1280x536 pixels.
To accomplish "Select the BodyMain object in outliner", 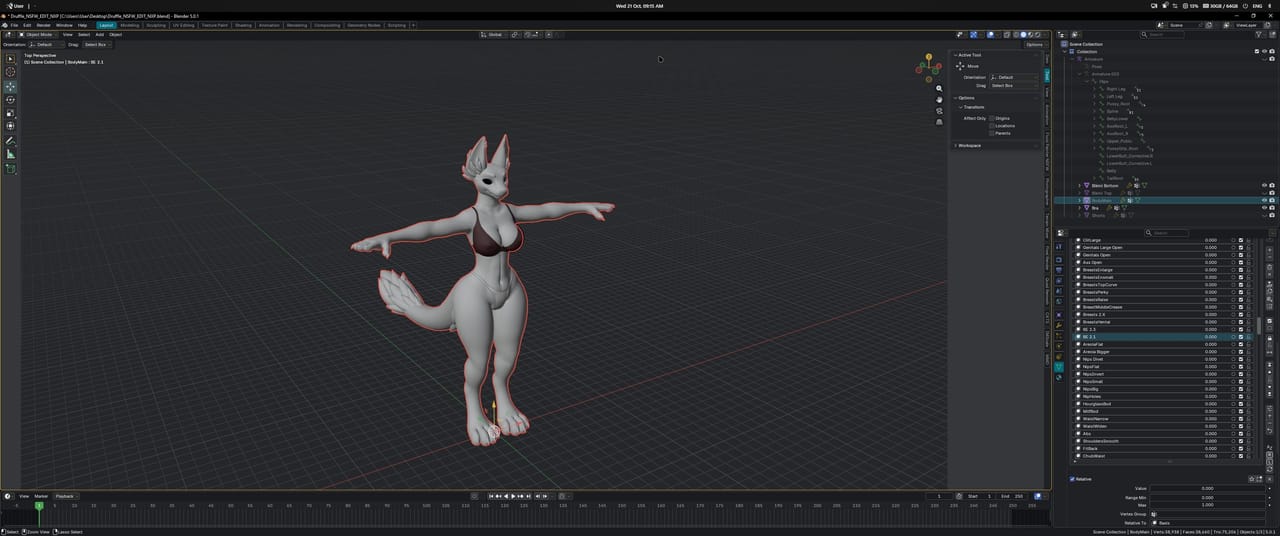I will 1101,200.
